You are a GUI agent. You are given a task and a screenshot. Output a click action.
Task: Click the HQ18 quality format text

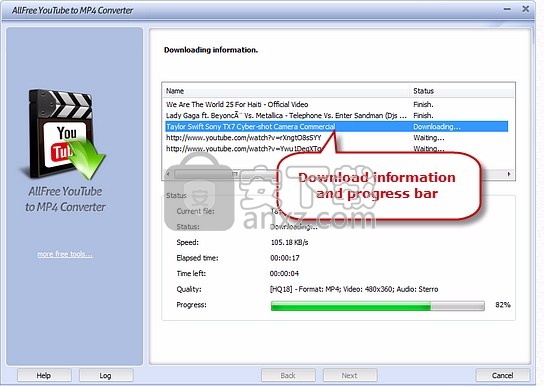pos(354,289)
